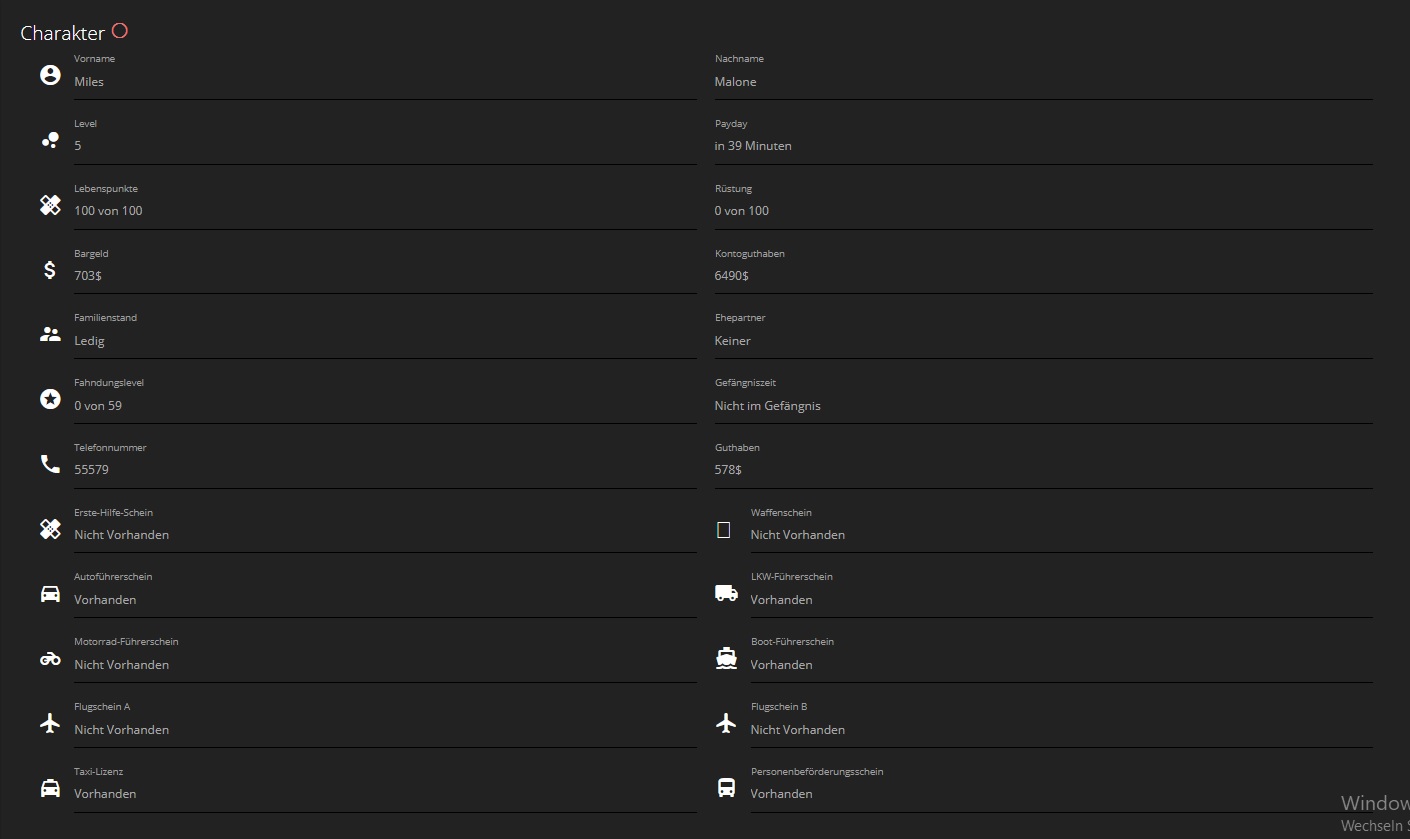Click the boat icon for Boot-Führerschein
1410x839 pixels.
click(726, 658)
